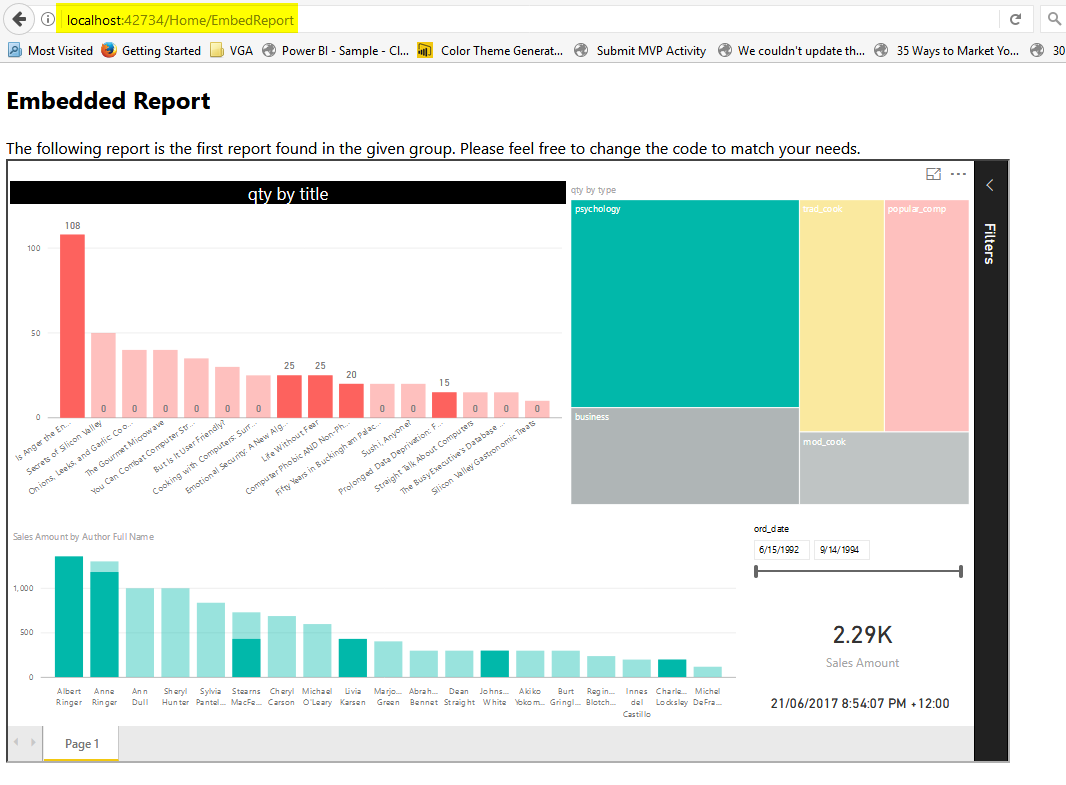Open the Color Theme Generator bookmark
The image size is (1066, 785).
[491, 51]
